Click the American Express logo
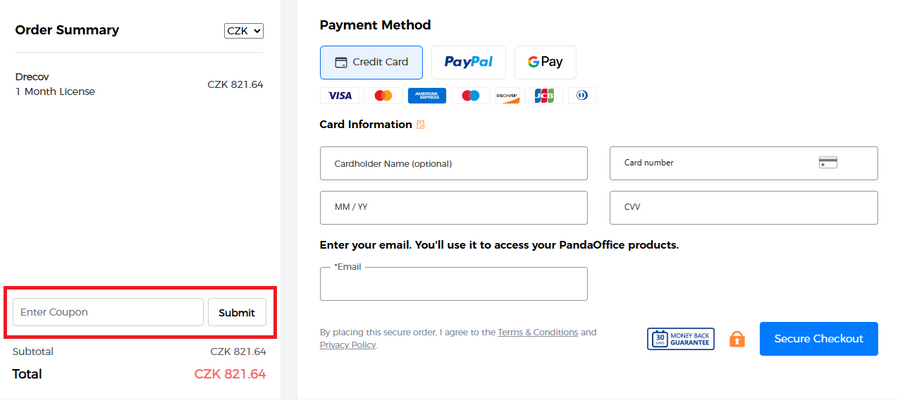This screenshot has height=400, width=900. tap(425, 96)
